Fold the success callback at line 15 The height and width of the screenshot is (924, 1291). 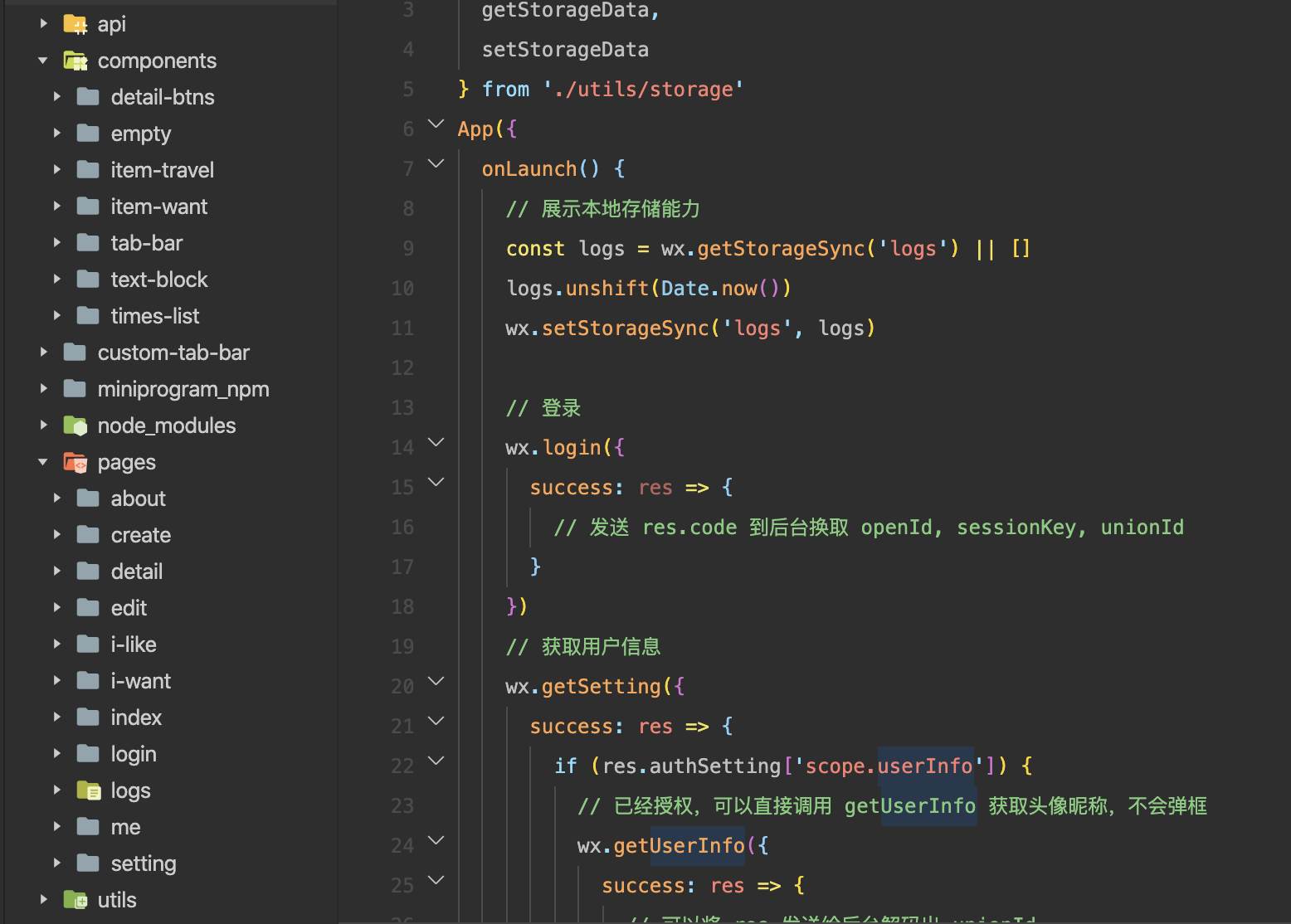436,483
